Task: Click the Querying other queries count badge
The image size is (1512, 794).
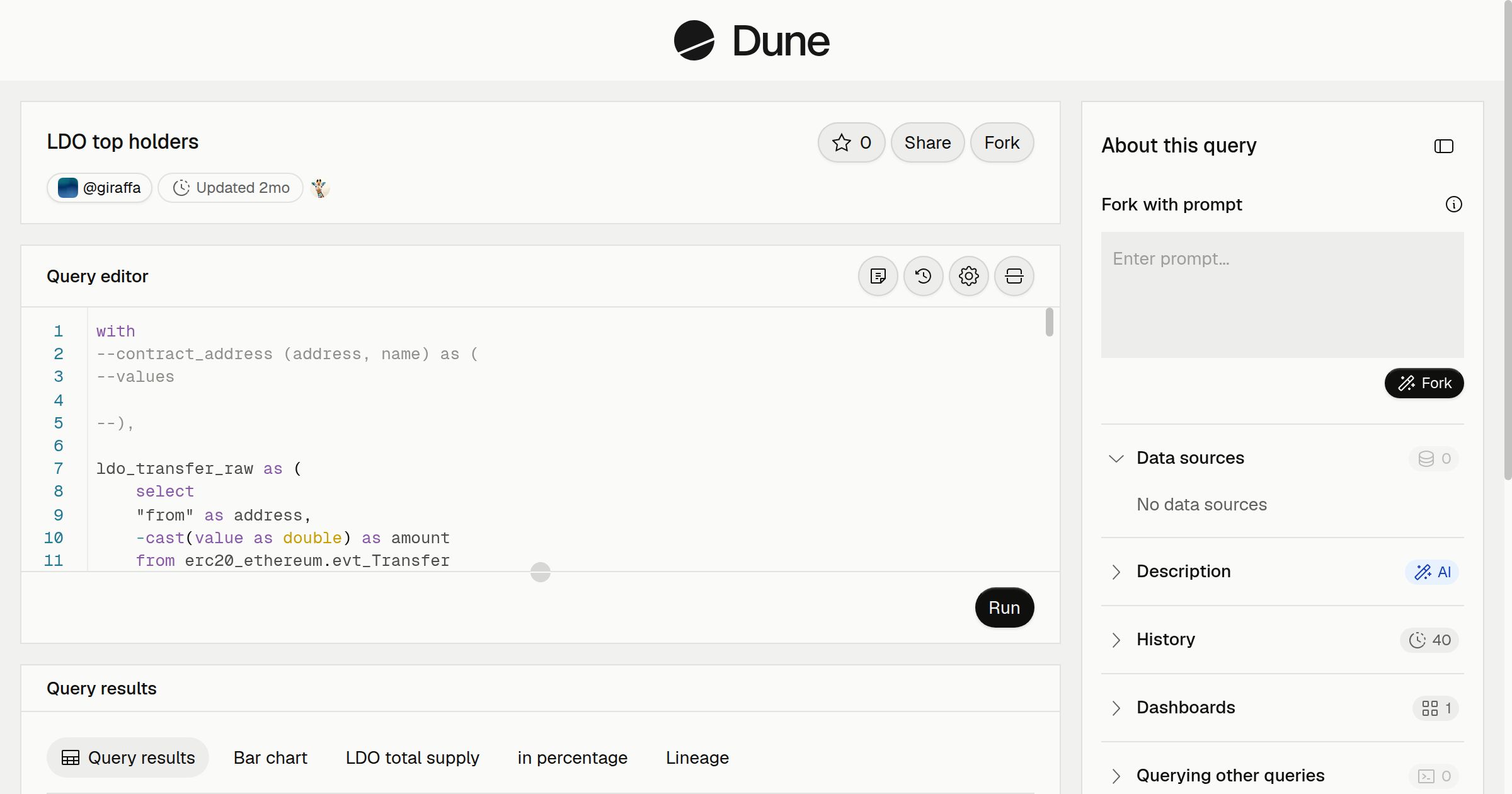Action: point(1434,776)
